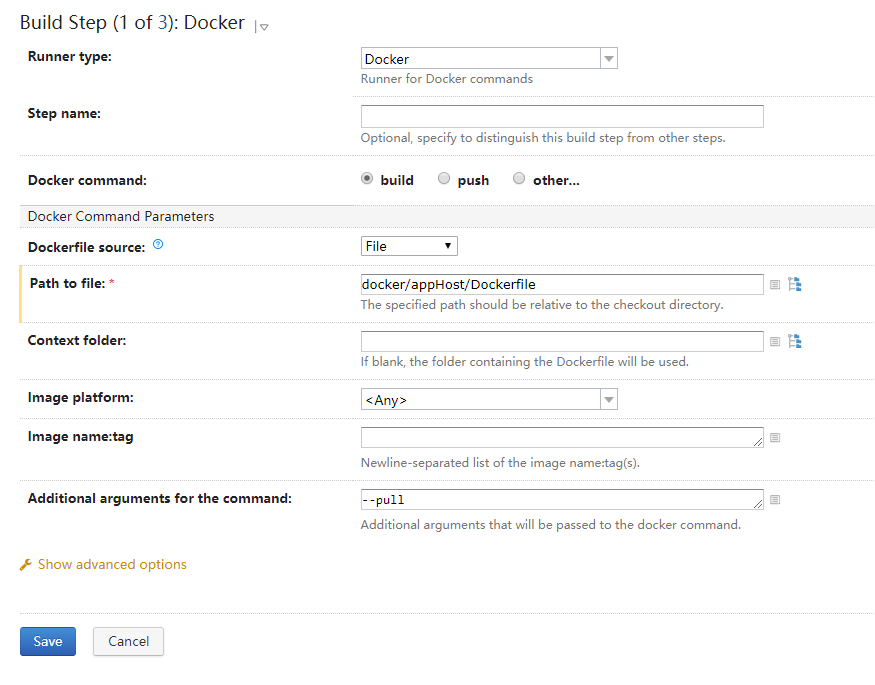Open parameter list icon for Path to file

pos(775,285)
